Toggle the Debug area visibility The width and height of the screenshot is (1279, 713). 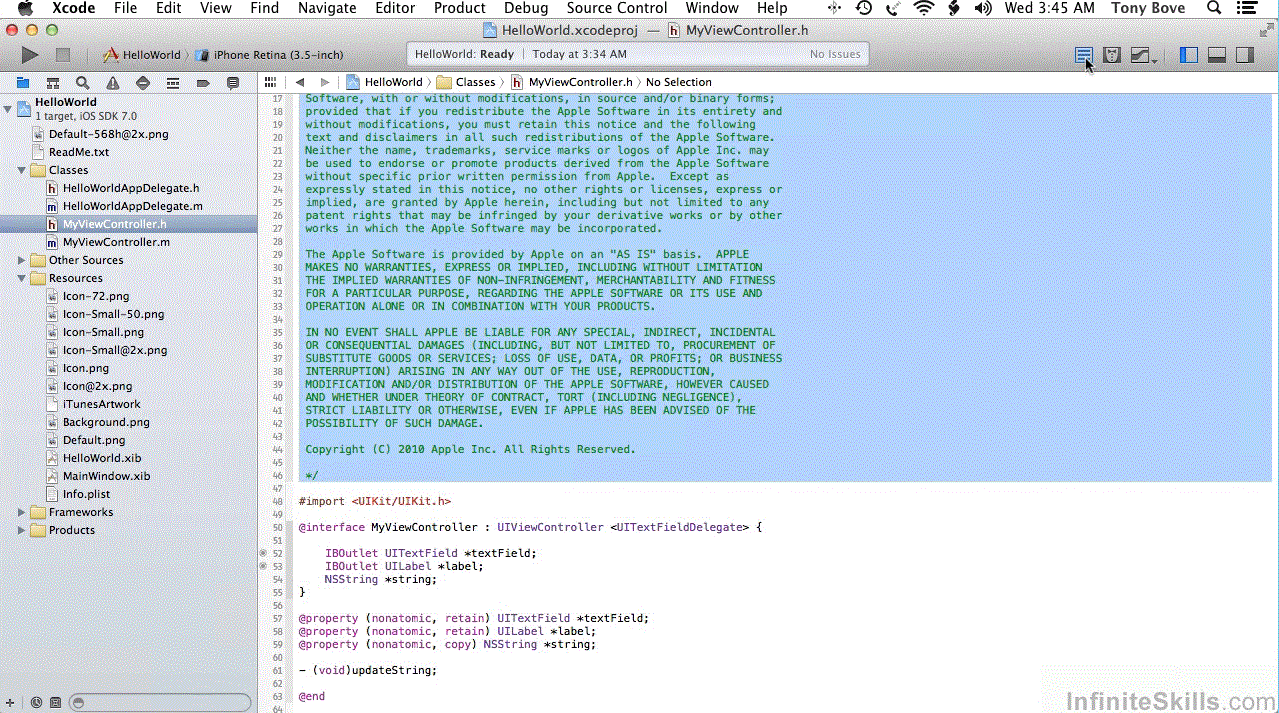[x=1217, y=55]
